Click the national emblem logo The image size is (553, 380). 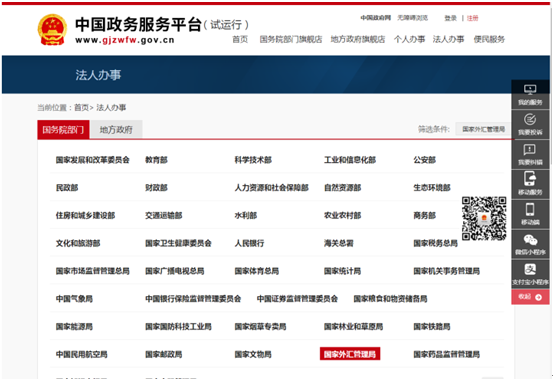tap(52, 30)
